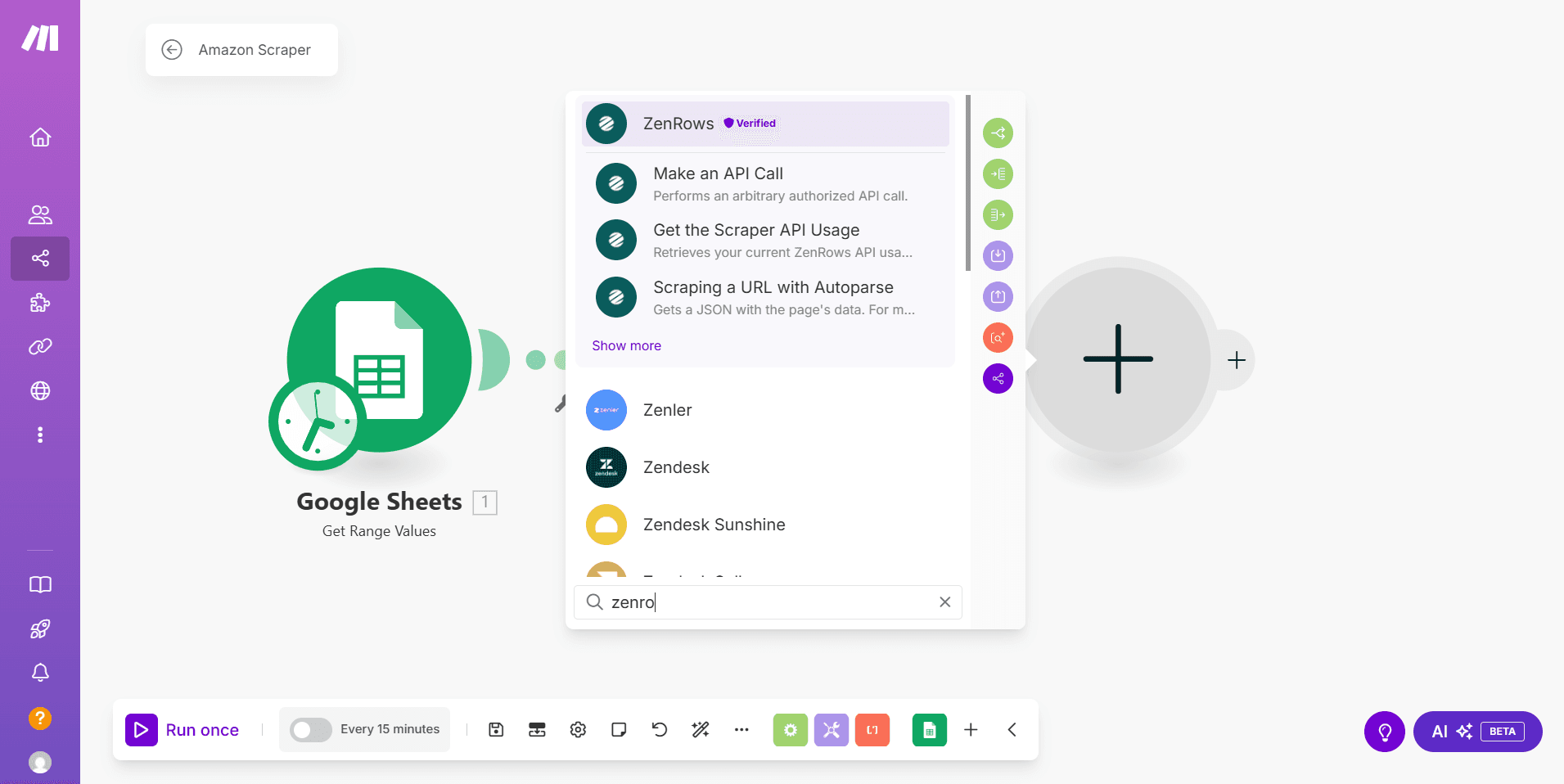Choose Get the Scraper API Usage action
Viewport: 1564px width, 784px height.
click(x=765, y=241)
